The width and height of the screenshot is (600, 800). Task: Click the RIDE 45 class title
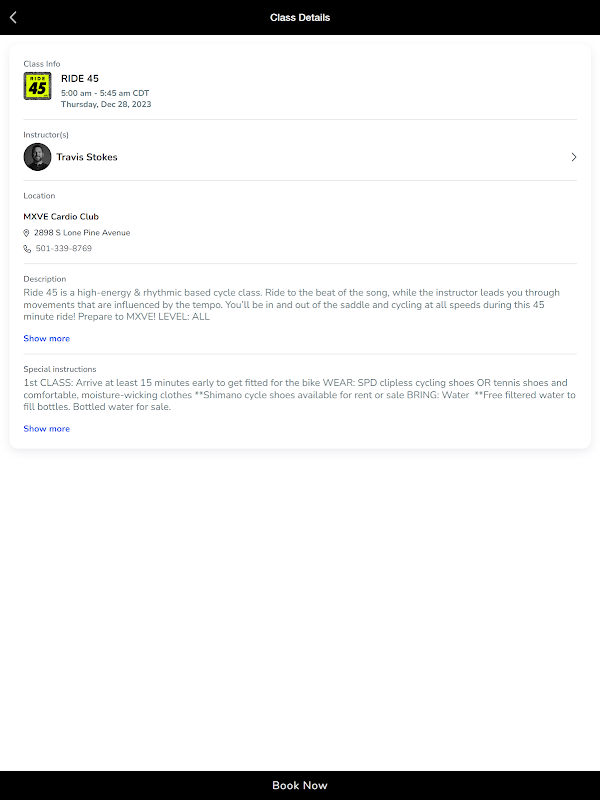[80, 79]
